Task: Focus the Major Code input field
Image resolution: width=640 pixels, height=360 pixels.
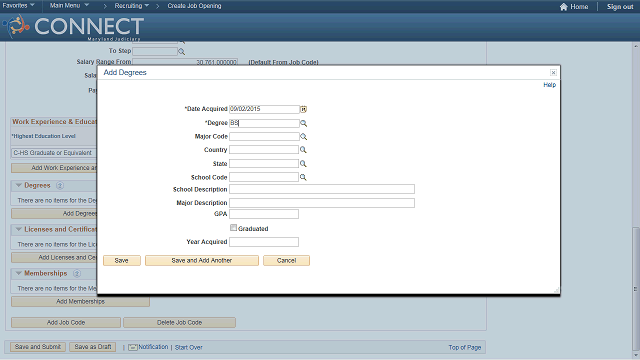Action: coord(264,137)
